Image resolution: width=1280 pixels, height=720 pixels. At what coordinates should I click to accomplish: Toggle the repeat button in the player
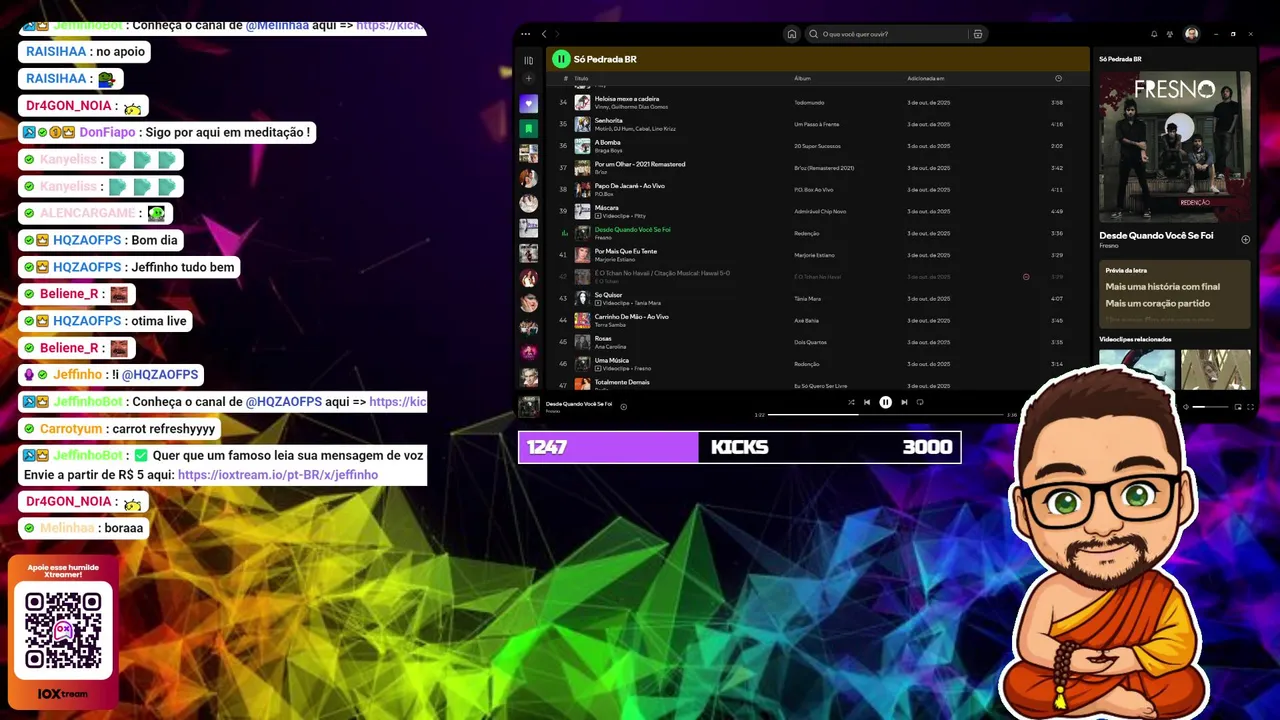(x=920, y=402)
